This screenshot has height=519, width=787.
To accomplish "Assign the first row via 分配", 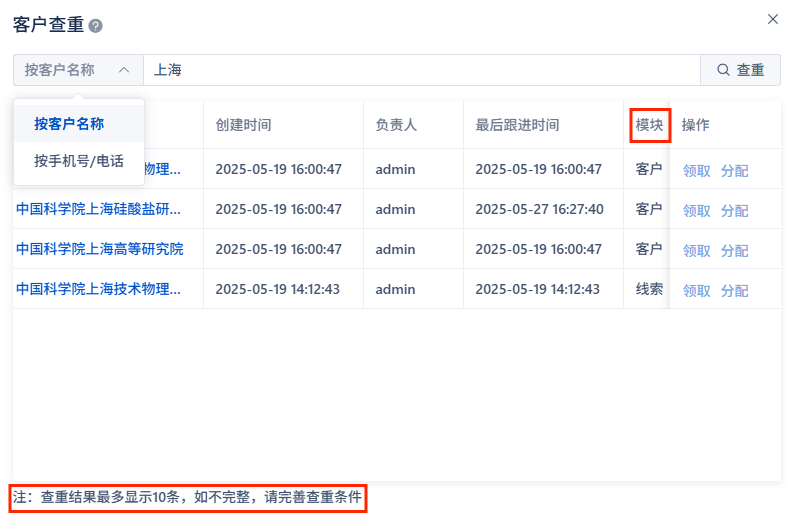I will point(735,171).
